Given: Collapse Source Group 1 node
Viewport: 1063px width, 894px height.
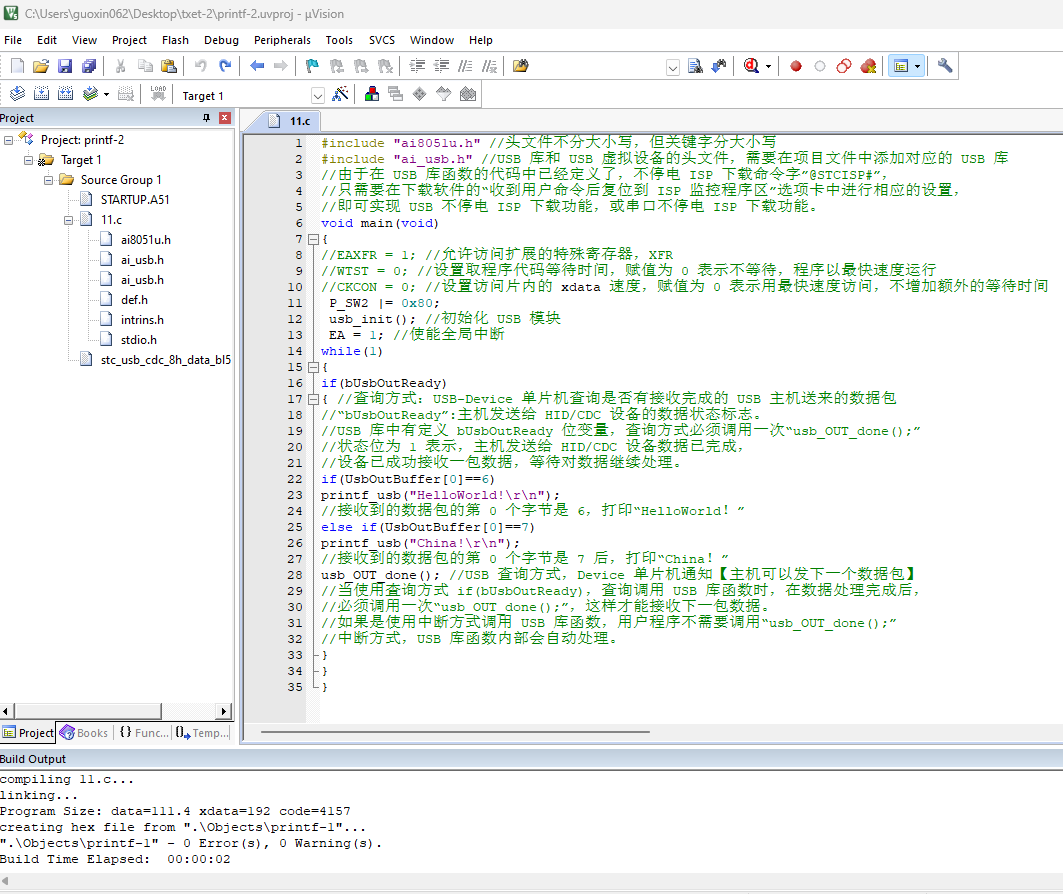Looking at the screenshot, I should [49, 180].
